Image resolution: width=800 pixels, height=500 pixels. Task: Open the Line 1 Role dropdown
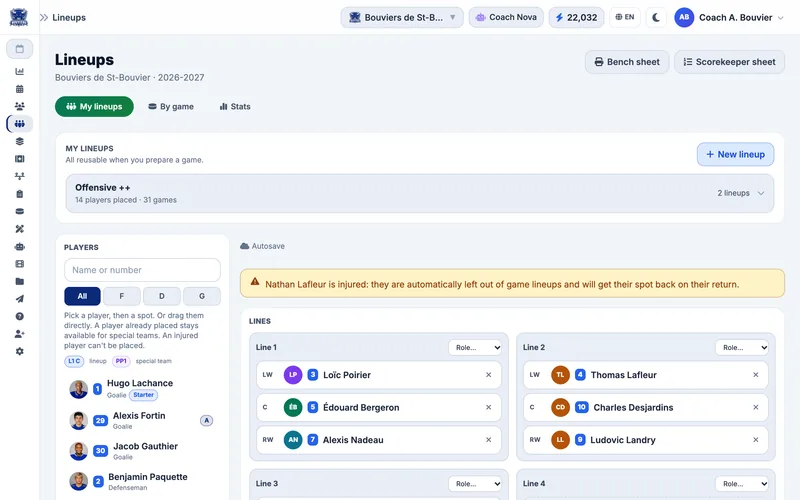tap(475, 347)
